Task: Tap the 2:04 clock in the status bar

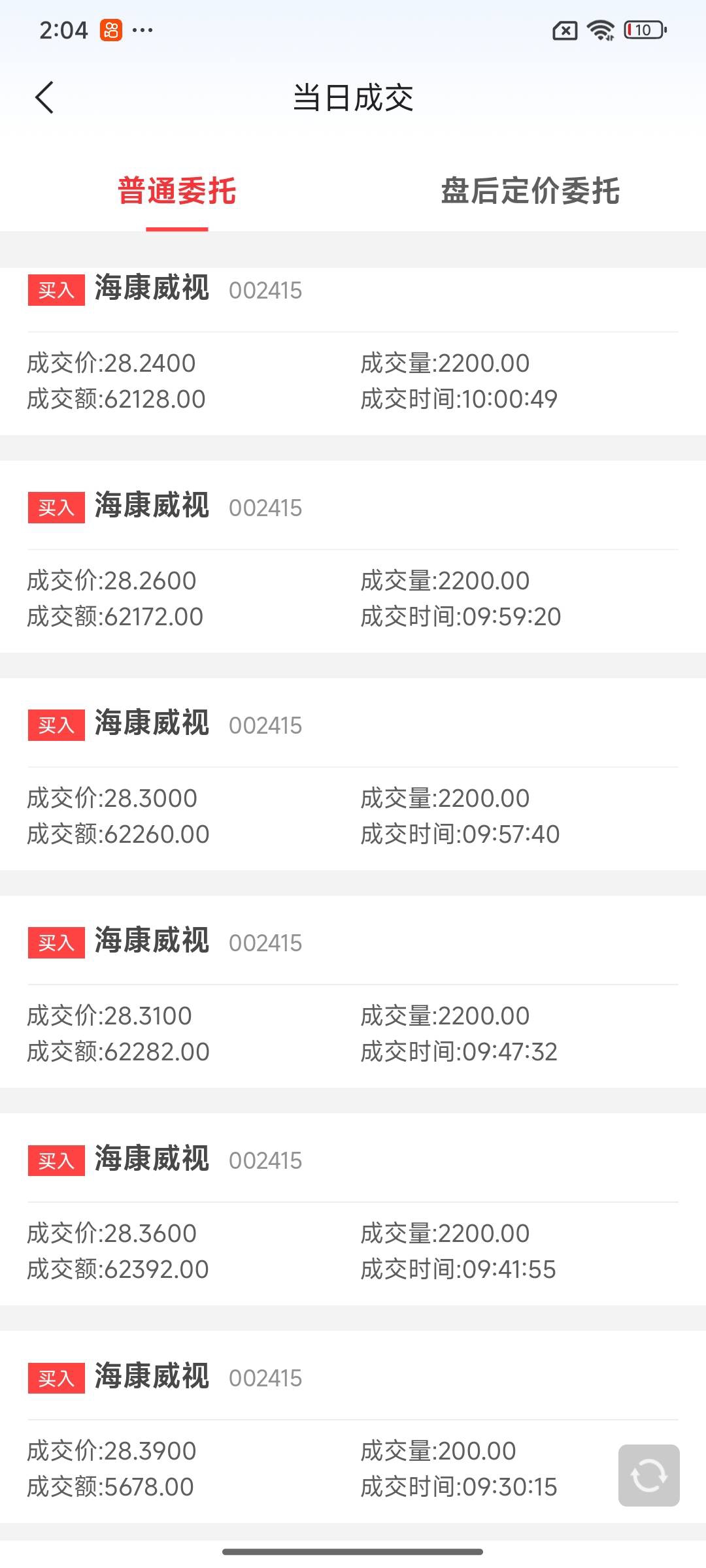Action: (x=63, y=30)
